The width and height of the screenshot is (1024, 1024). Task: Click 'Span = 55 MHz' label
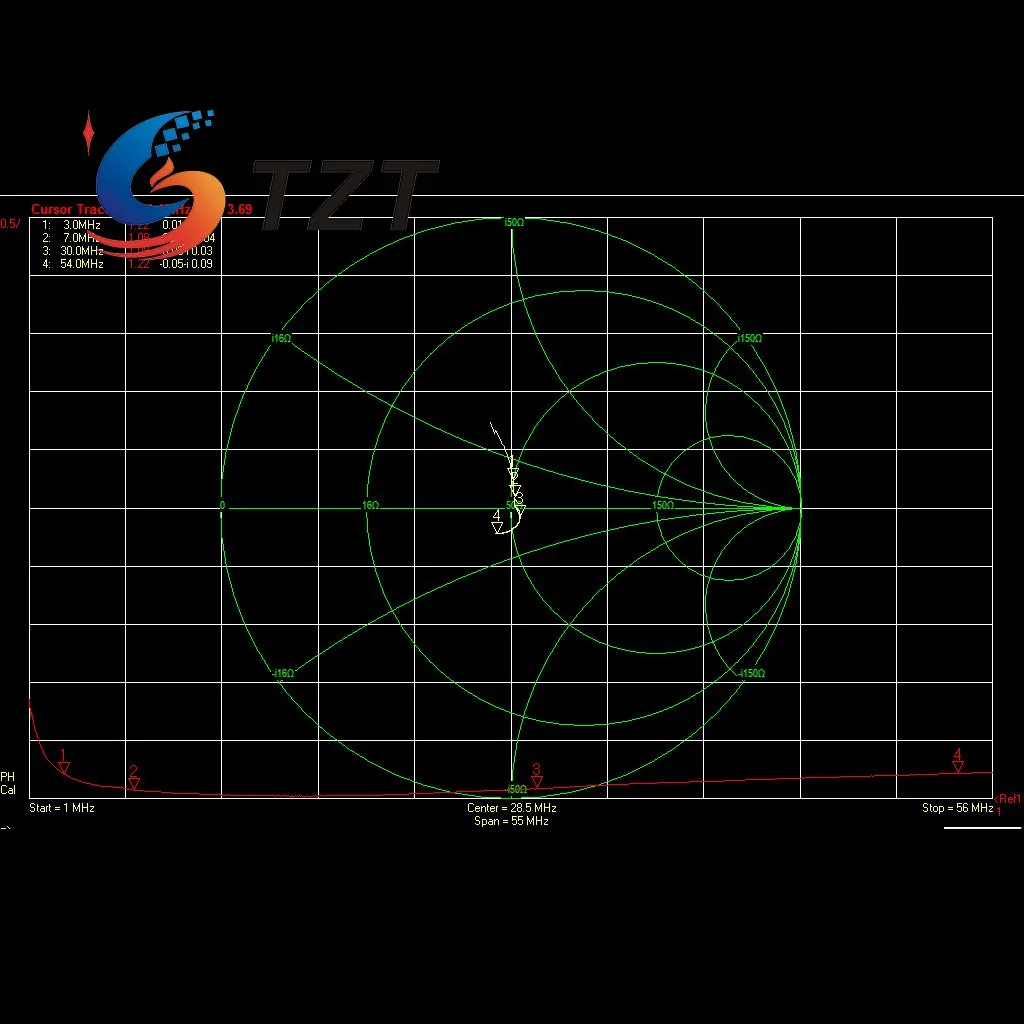point(511,821)
